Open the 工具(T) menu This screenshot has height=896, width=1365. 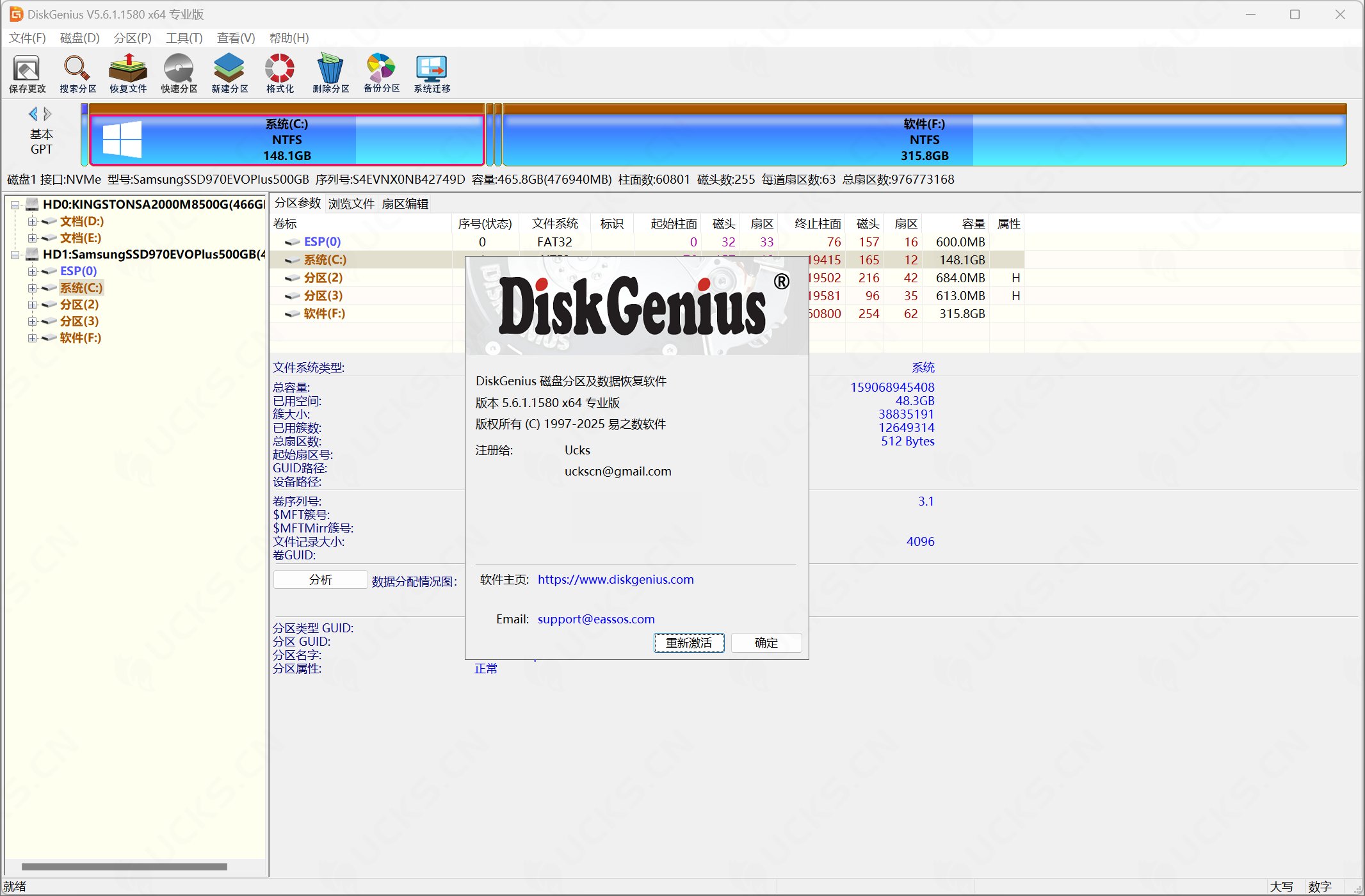tap(184, 38)
